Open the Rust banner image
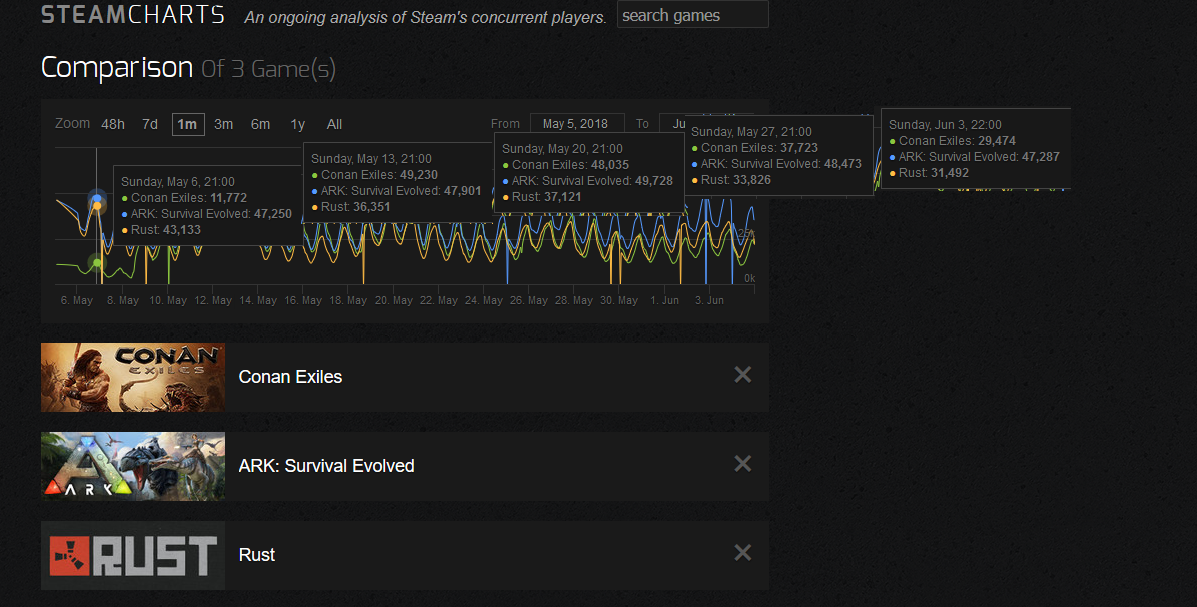1197x607 pixels. point(133,555)
